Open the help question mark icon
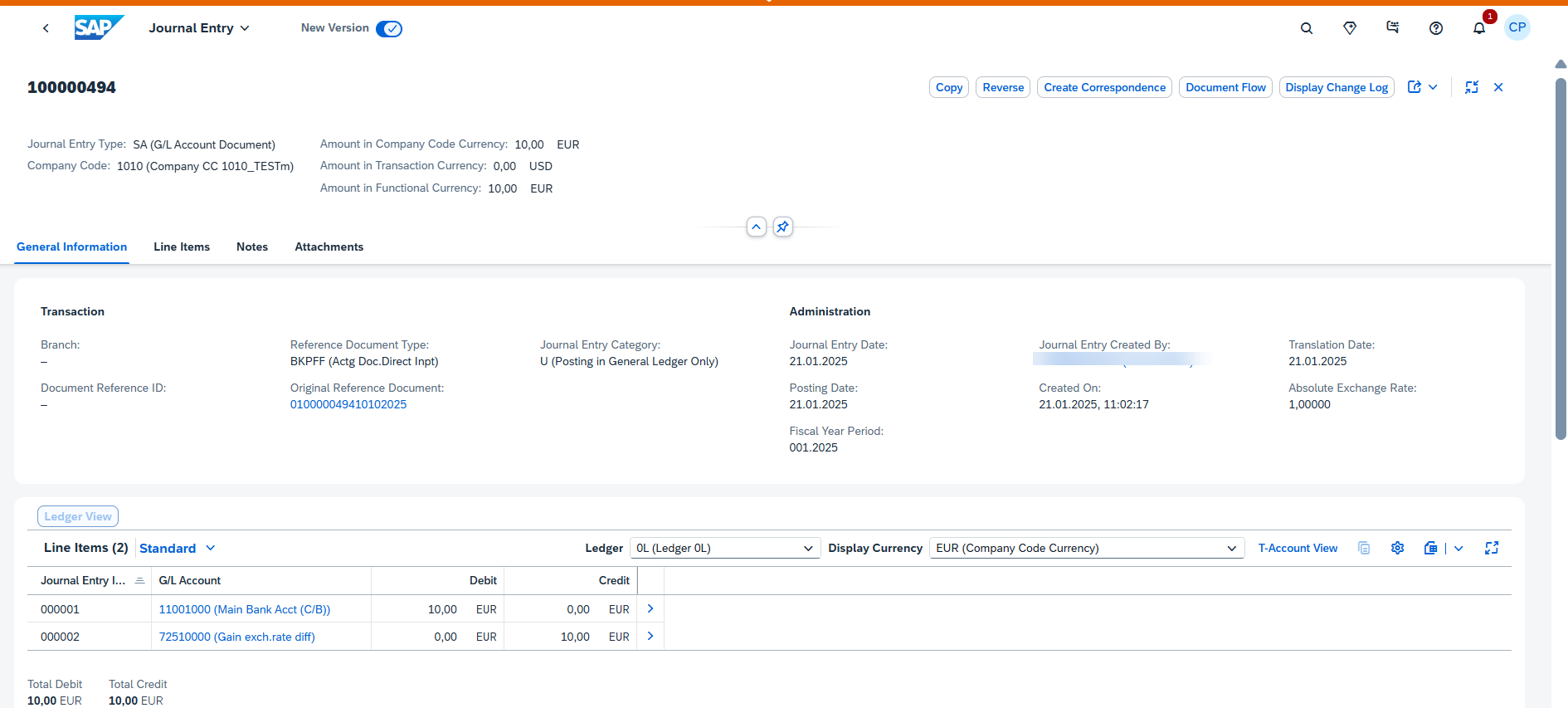Screen dimensions: 1568x708 click(1436, 28)
